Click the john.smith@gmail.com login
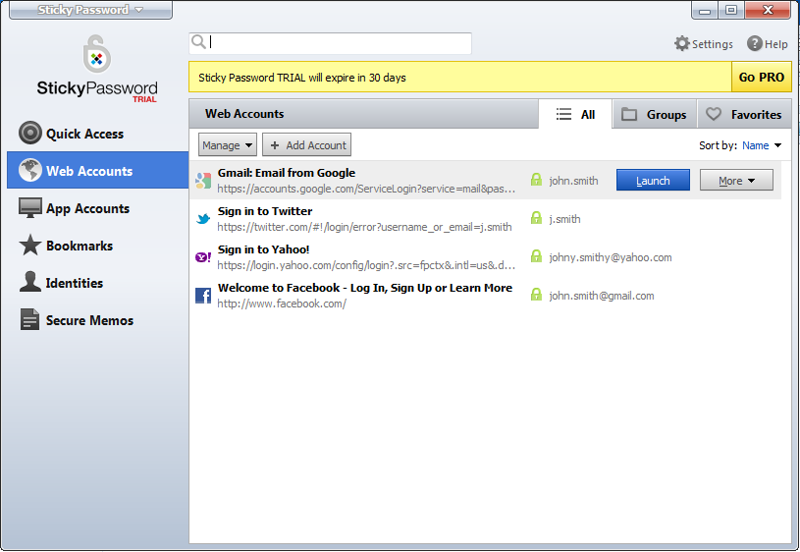The image size is (800, 552). coord(602,295)
